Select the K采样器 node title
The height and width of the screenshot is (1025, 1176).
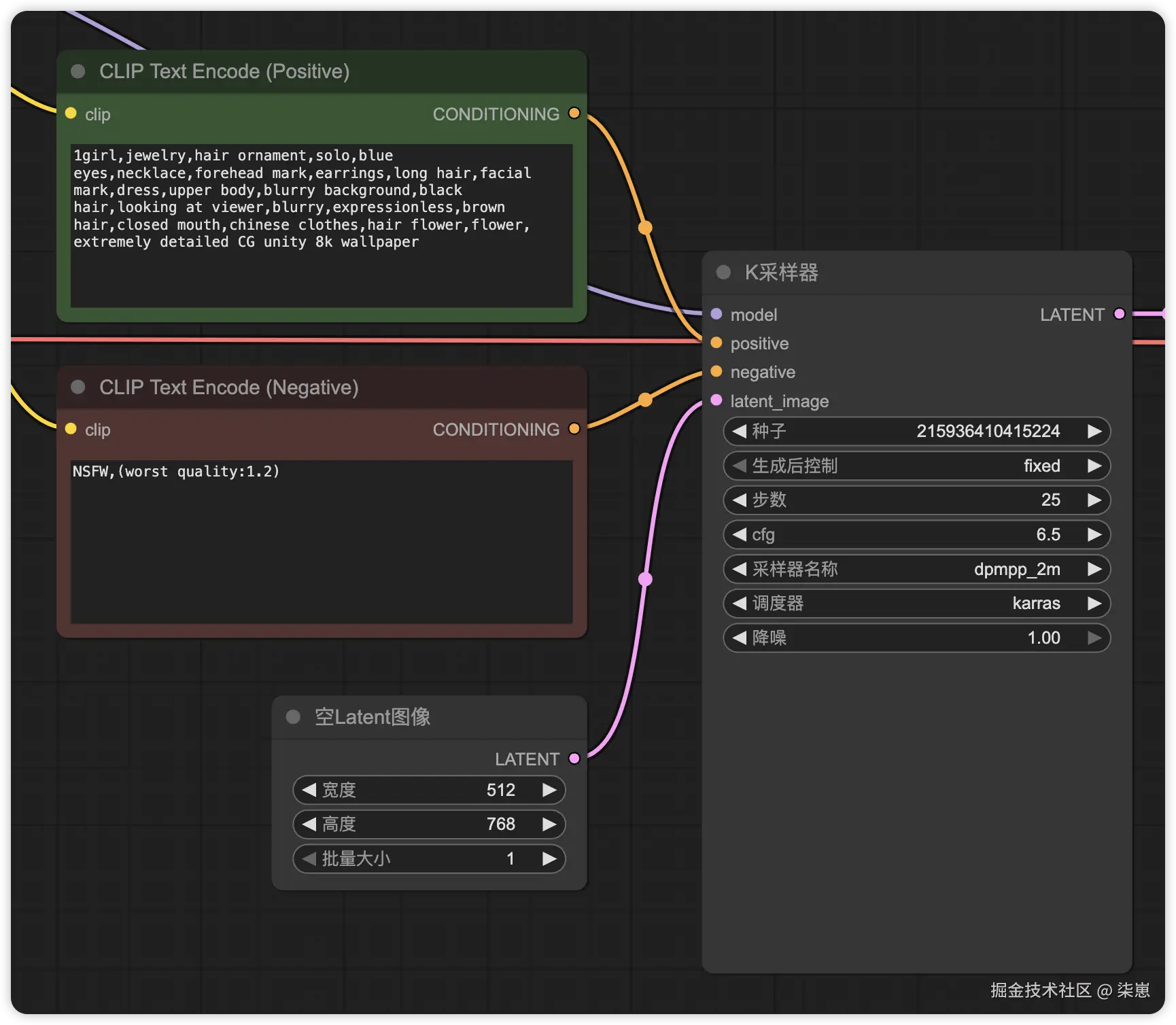pyautogui.click(x=781, y=273)
